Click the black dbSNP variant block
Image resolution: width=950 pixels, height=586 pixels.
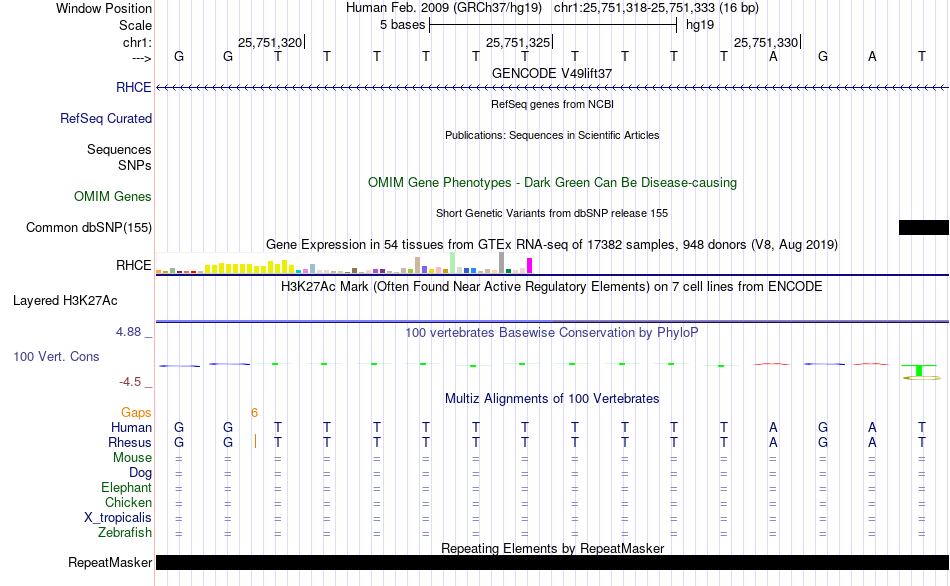point(923,227)
